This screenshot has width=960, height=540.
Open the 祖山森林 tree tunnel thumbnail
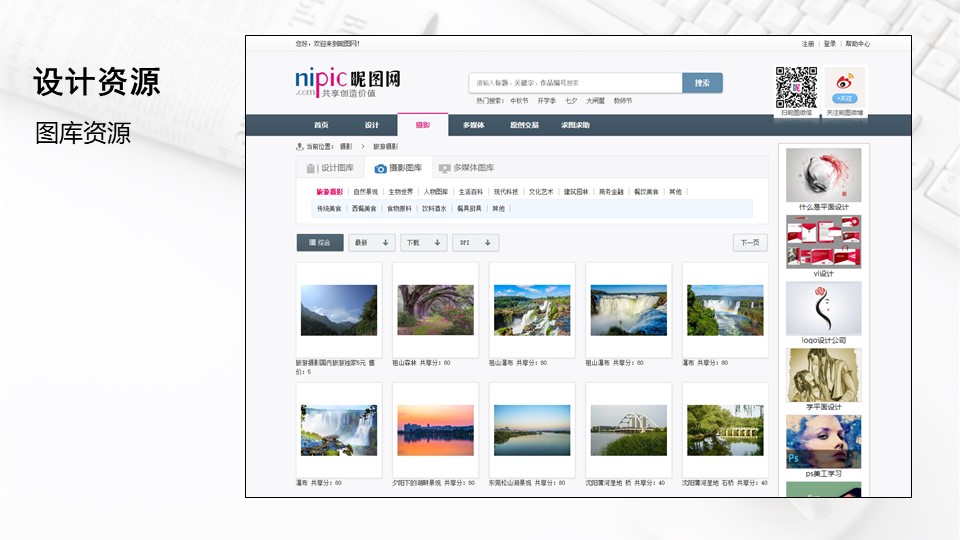point(435,310)
